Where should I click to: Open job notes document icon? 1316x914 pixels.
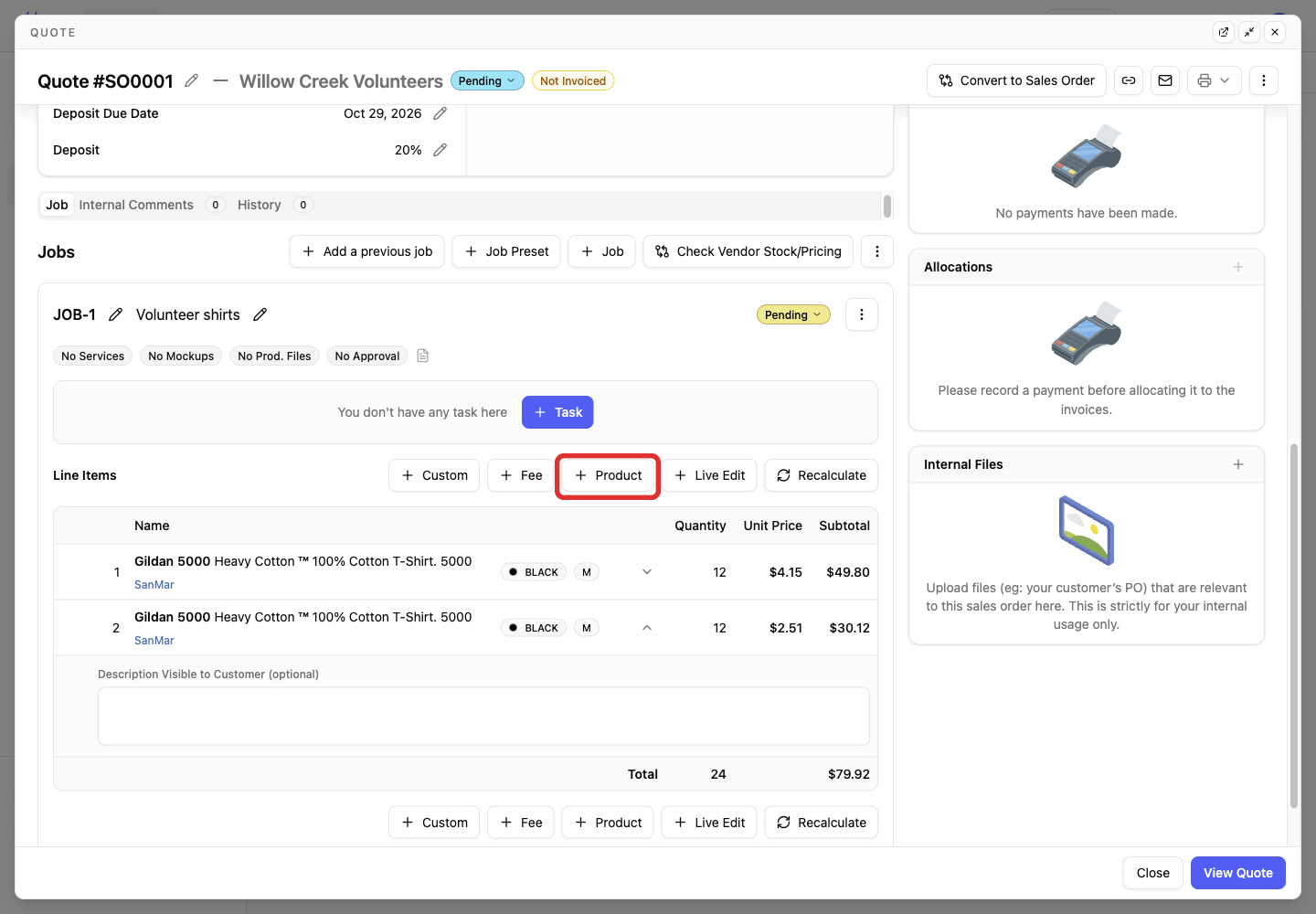[x=422, y=356]
